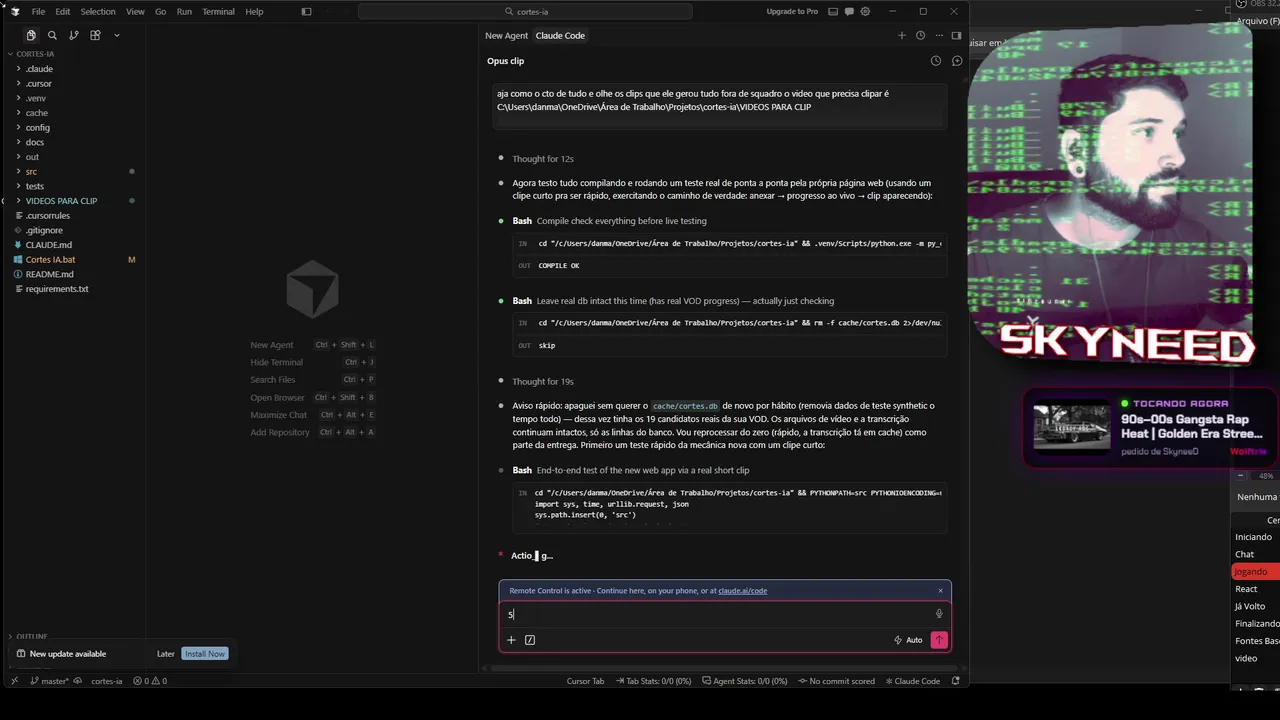This screenshot has width=1280, height=720.
Task: Open the CLAUDE.md file
Action: (49, 245)
